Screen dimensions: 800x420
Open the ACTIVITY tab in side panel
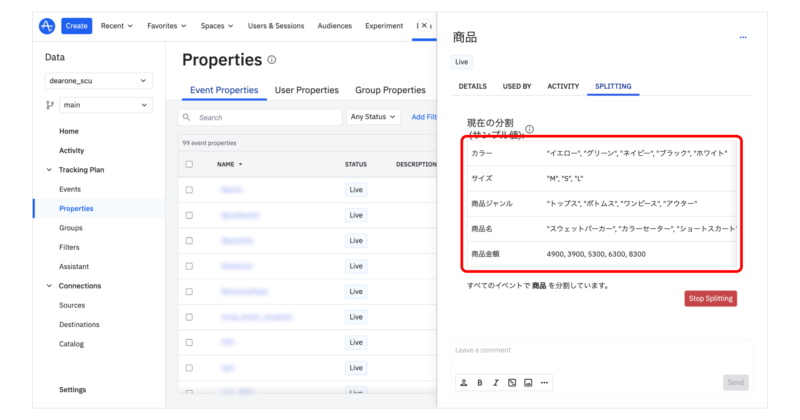click(563, 87)
